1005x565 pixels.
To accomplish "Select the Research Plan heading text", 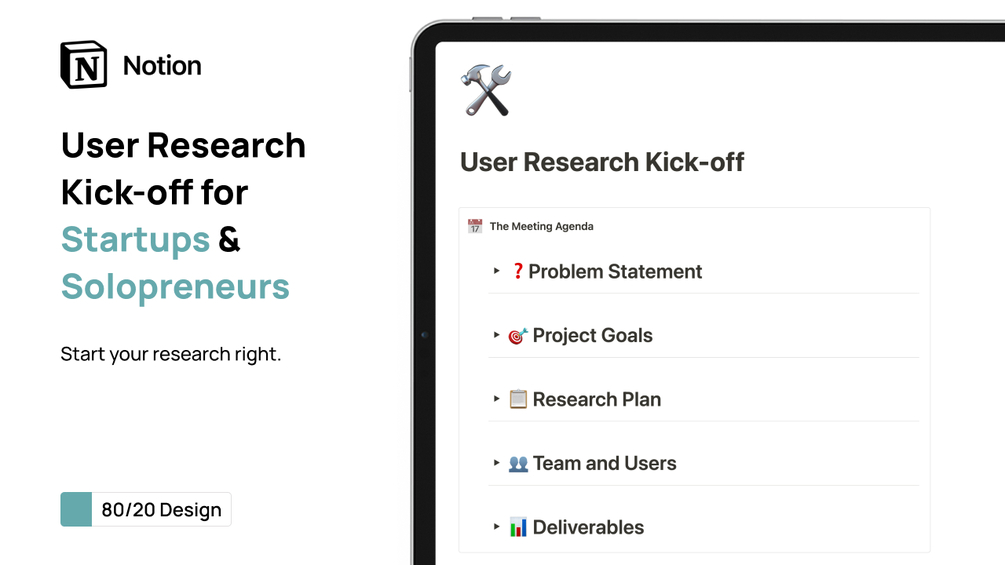I will [597, 399].
